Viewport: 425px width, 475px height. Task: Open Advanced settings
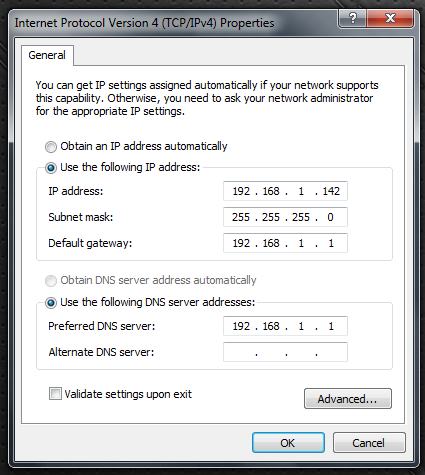[348, 399]
